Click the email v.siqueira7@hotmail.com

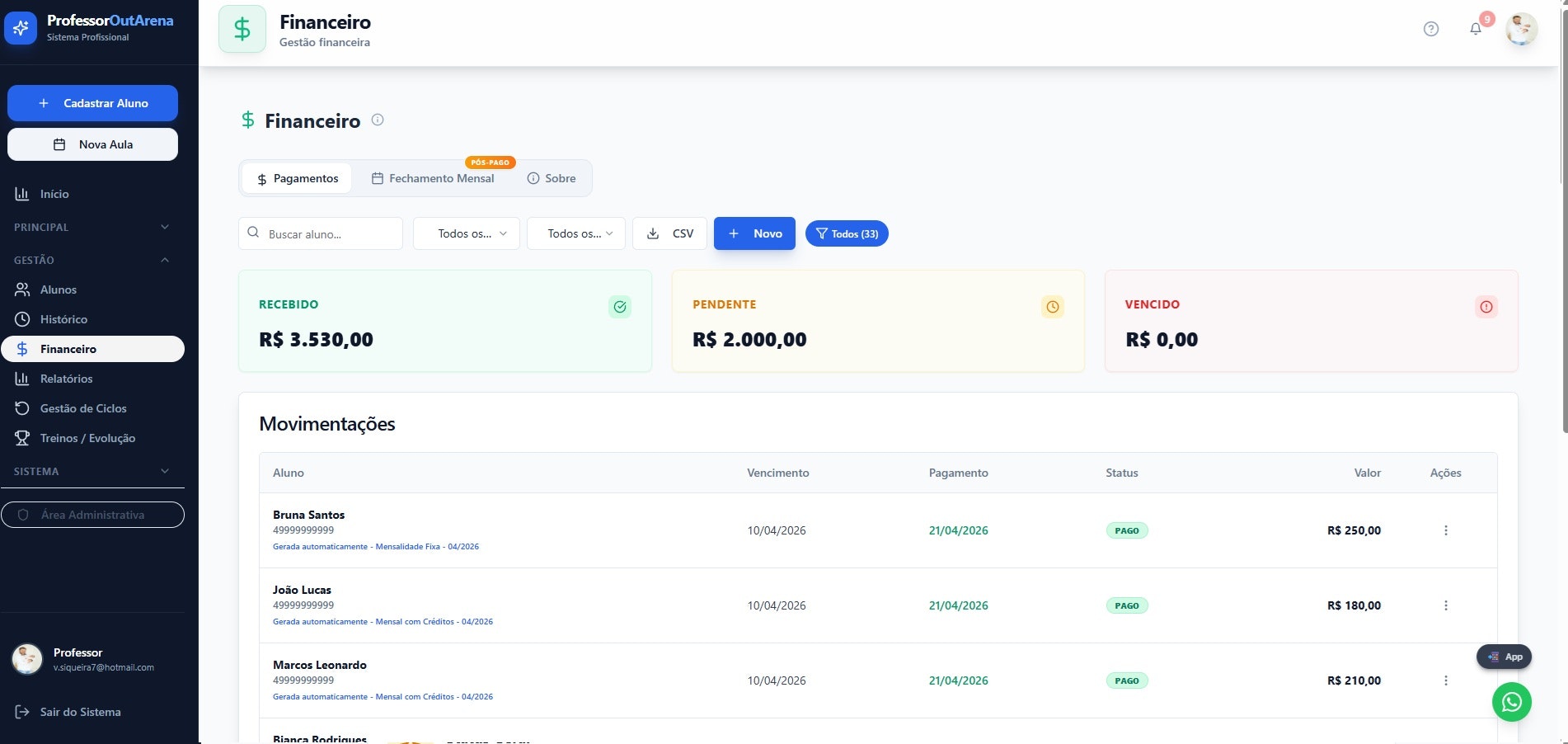pyautogui.click(x=104, y=667)
